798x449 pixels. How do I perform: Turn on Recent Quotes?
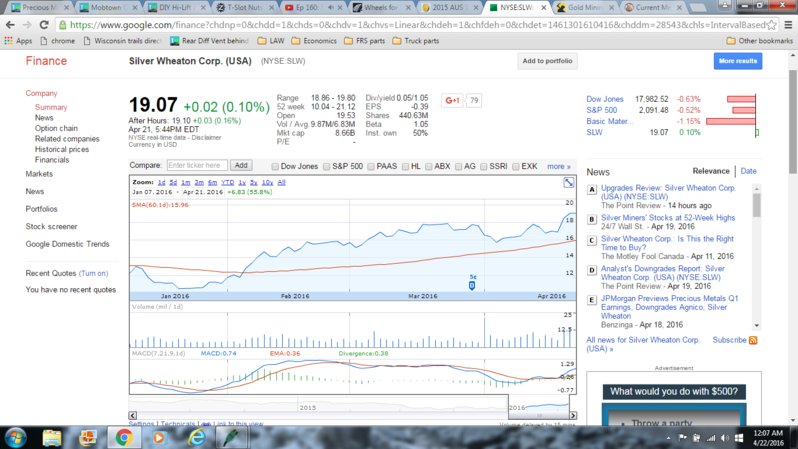94,273
